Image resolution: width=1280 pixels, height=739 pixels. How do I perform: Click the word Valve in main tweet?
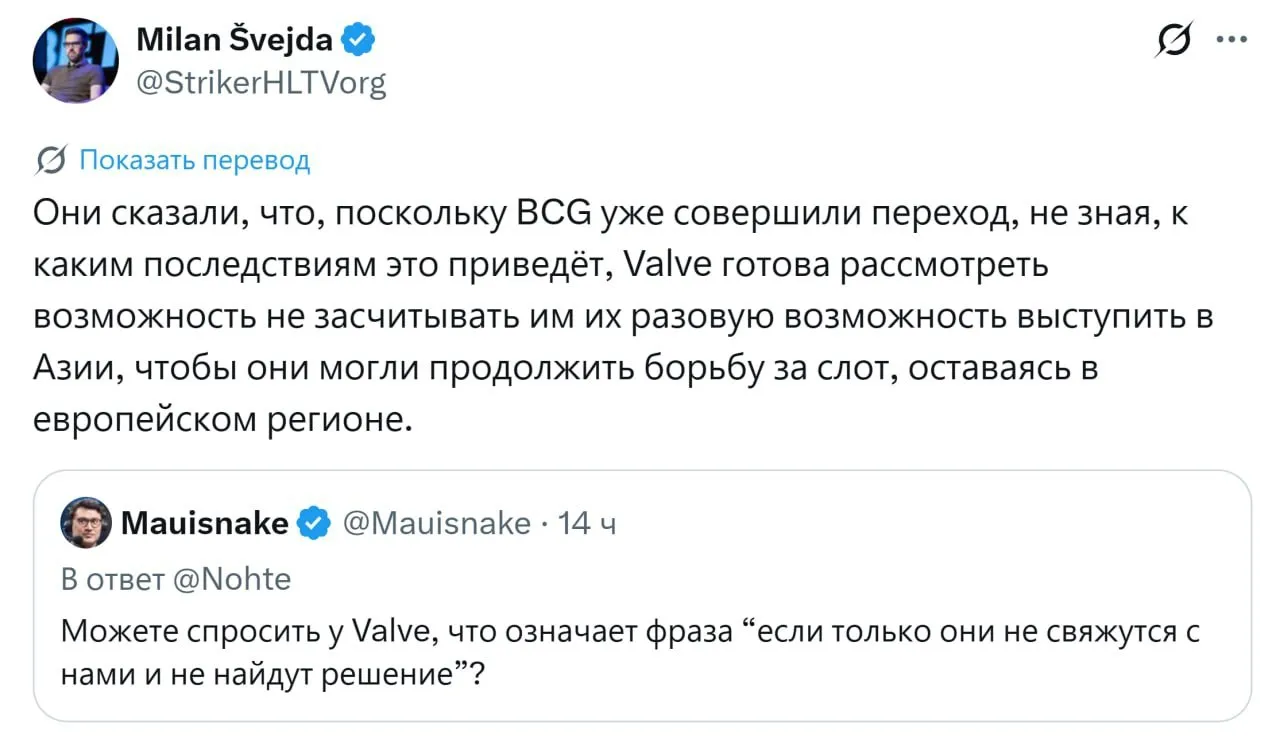tap(668, 264)
